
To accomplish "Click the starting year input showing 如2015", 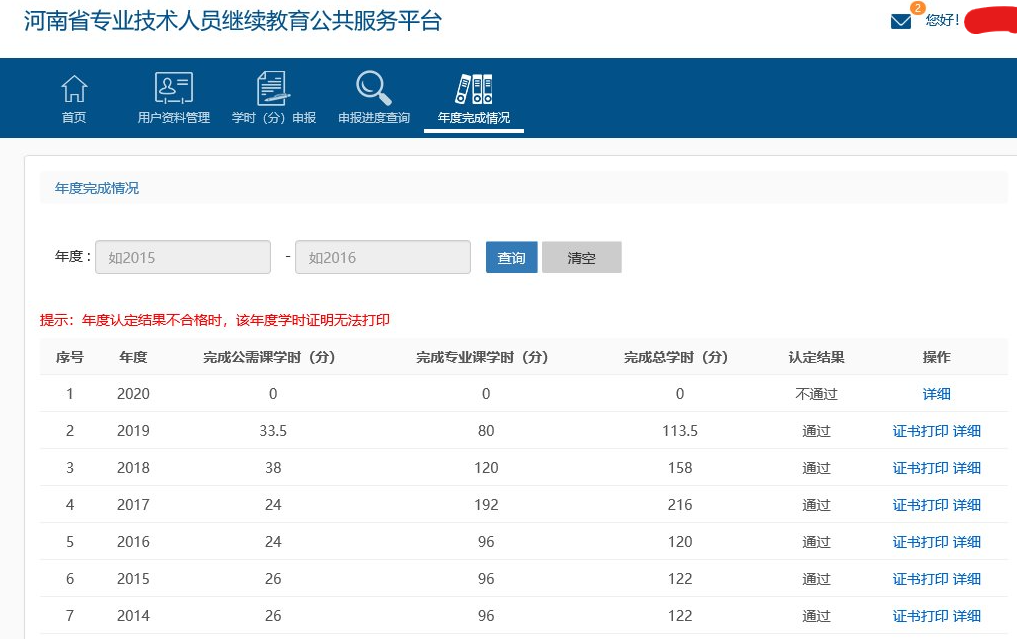I will pos(182,256).
